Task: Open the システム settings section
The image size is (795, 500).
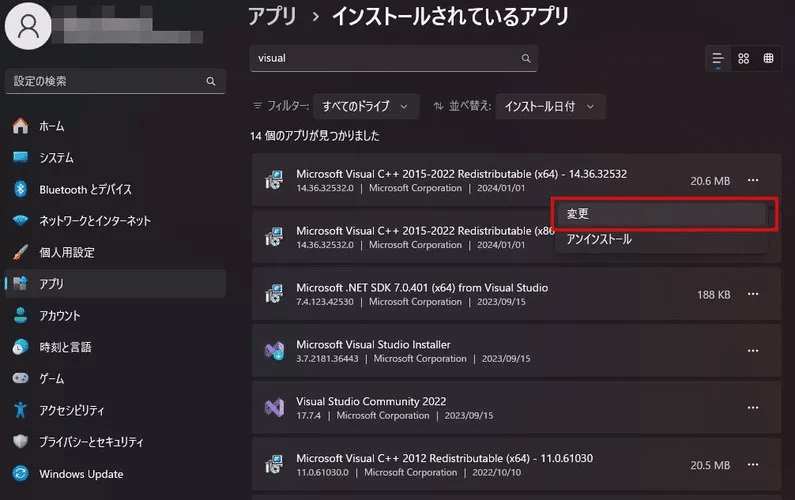Action: coord(115,158)
